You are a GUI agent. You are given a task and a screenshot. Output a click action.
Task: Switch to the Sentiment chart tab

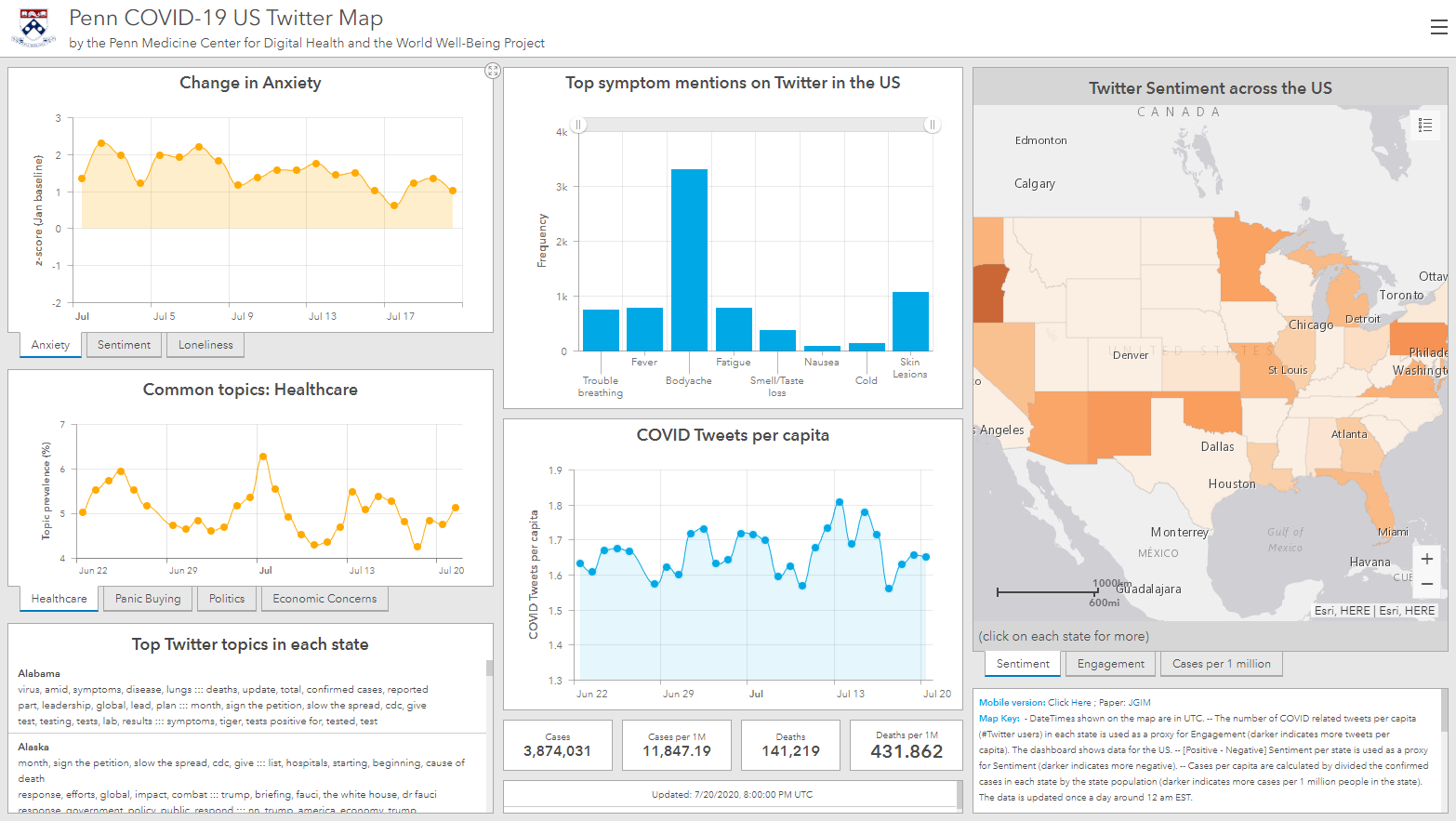tap(124, 345)
